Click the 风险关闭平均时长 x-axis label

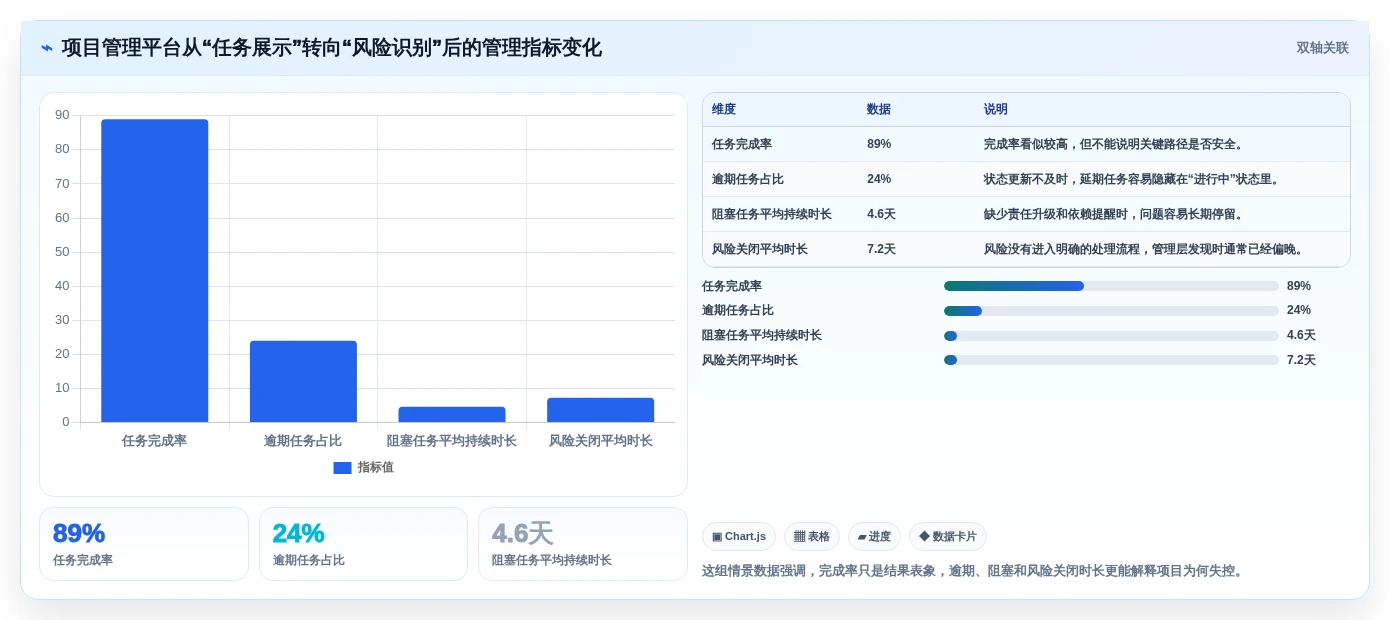click(600, 440)
